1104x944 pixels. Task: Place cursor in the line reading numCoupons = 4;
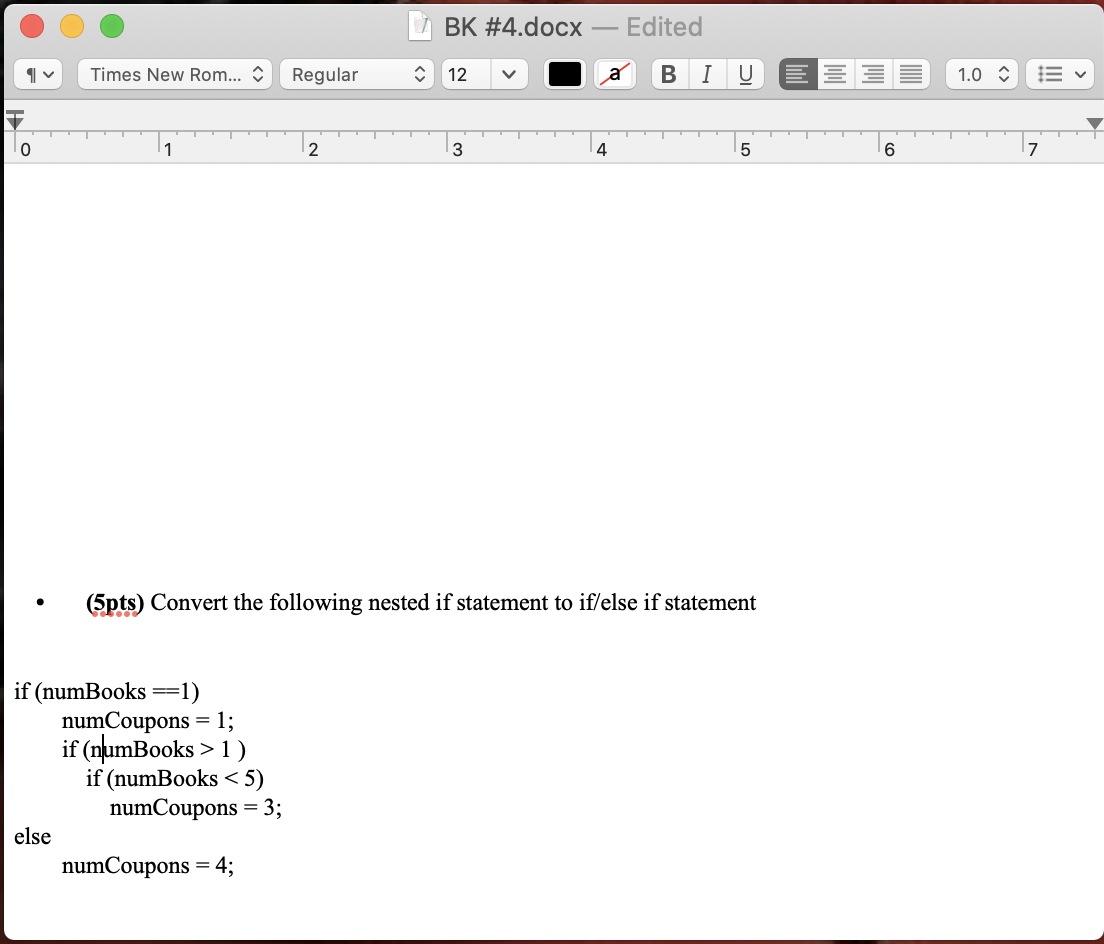pos(147,865)
